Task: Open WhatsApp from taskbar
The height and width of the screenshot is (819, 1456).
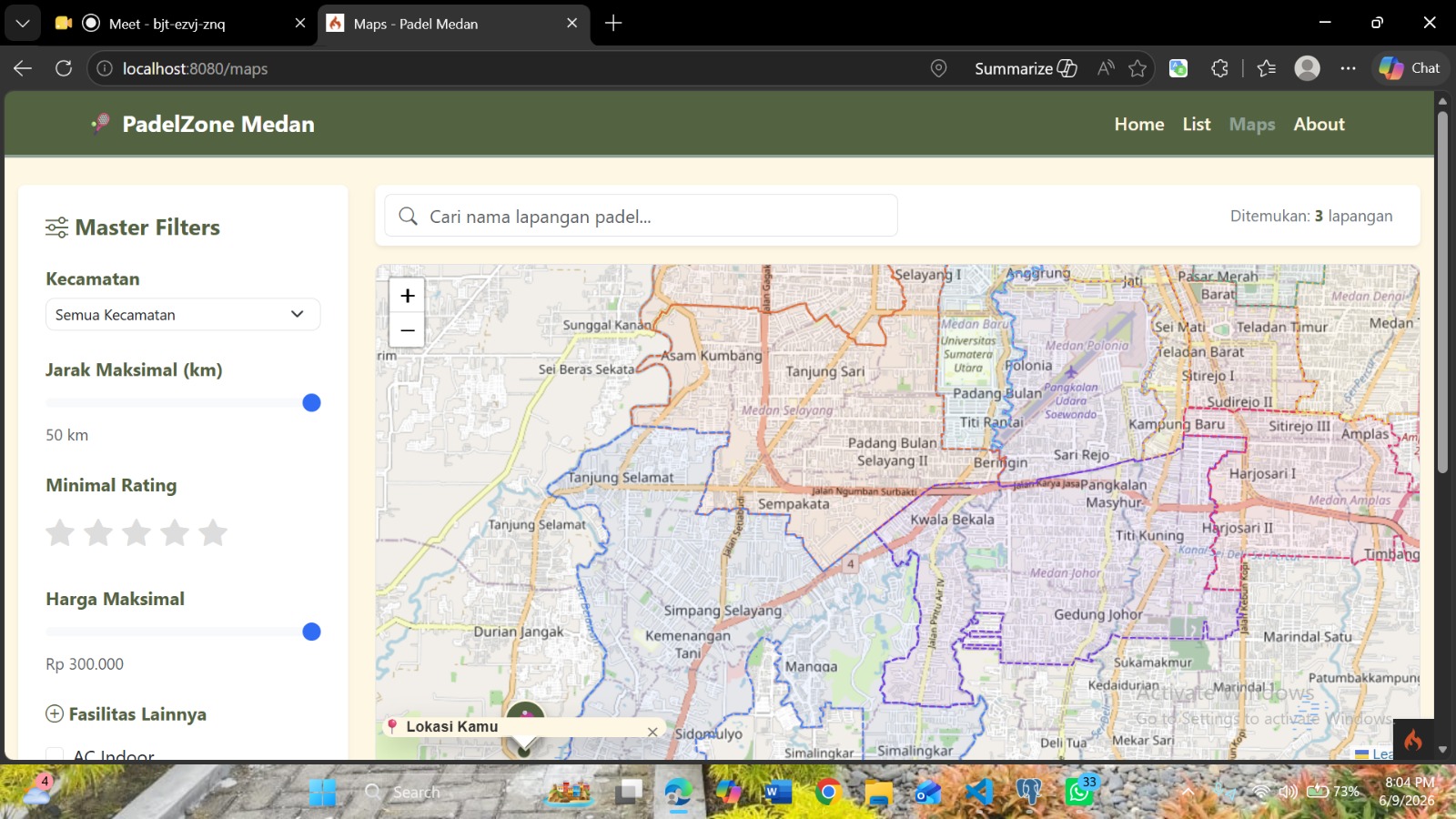Action: pos(1079,792)
